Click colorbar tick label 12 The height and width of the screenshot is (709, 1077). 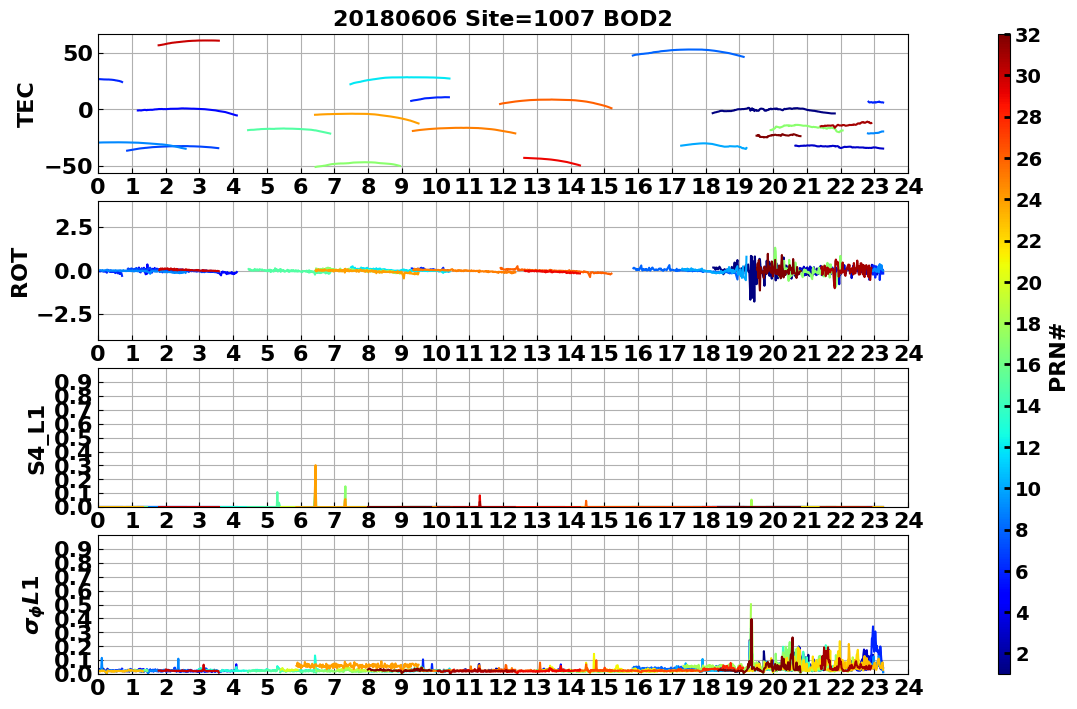click(1028, 447)
